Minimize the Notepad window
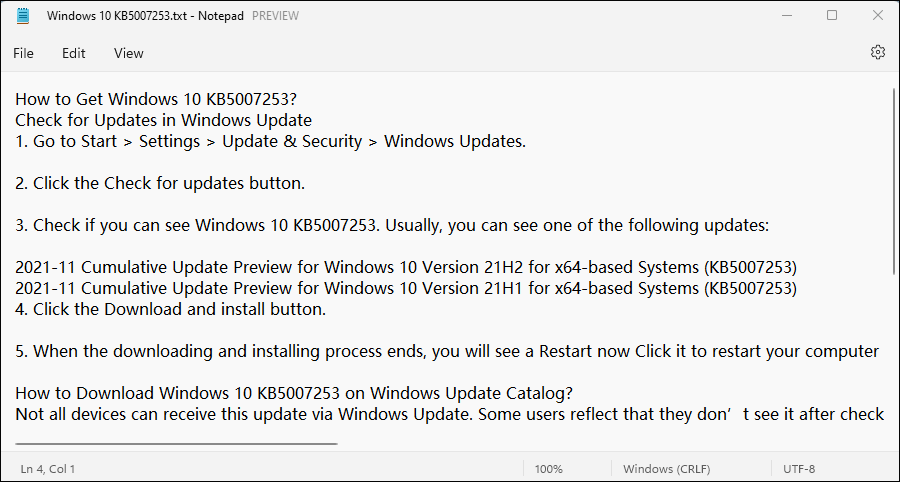Screen dimensions: 900x482 point(786,16)
